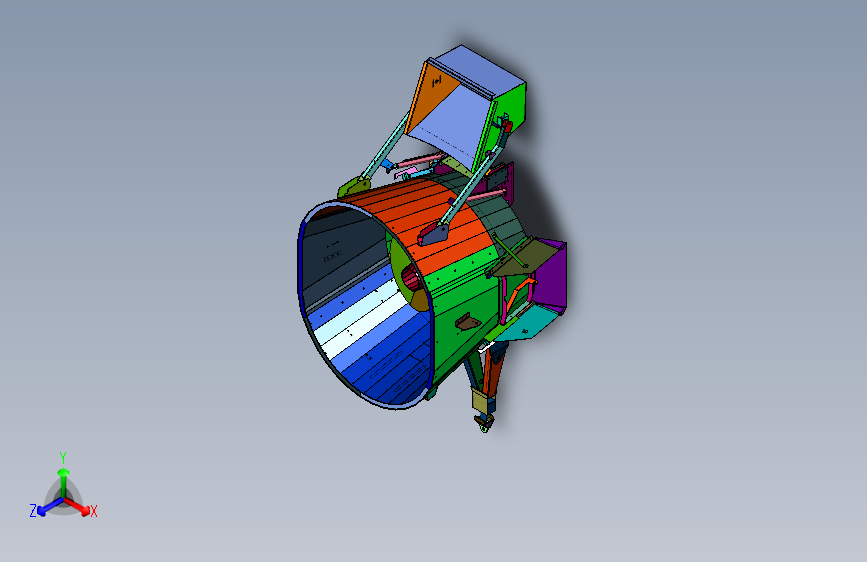Image resolution: width=867 pixels, height=562 pixels.
Task: Click the red X axis of the triad
Action: [x=77, y=506]
